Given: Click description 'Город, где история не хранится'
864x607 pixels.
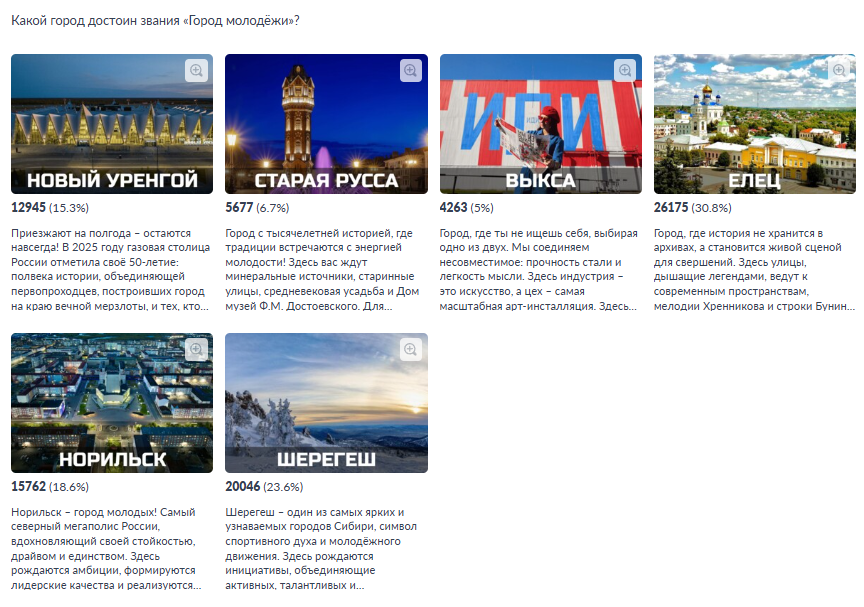Looking at the screenshot, I should click(754, 270).
